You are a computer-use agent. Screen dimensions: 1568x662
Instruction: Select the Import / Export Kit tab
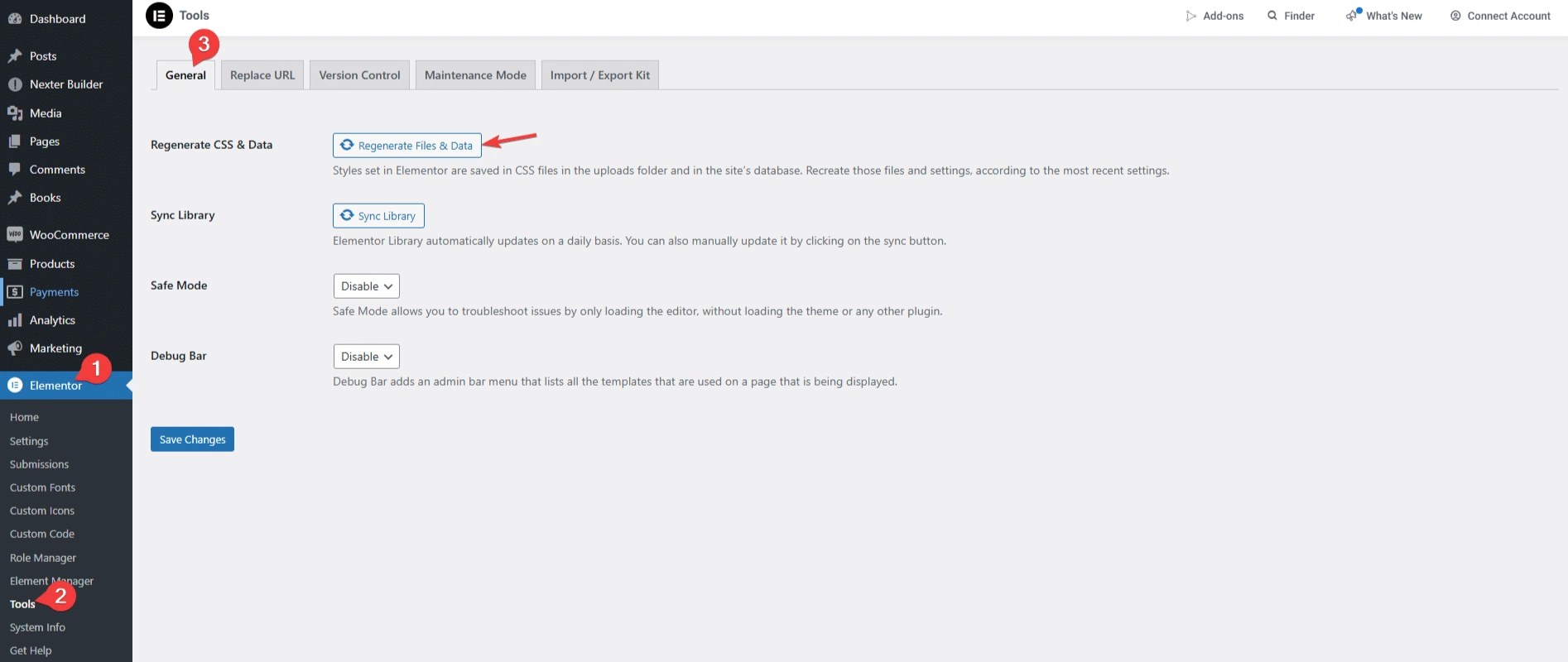pos(600,75)
